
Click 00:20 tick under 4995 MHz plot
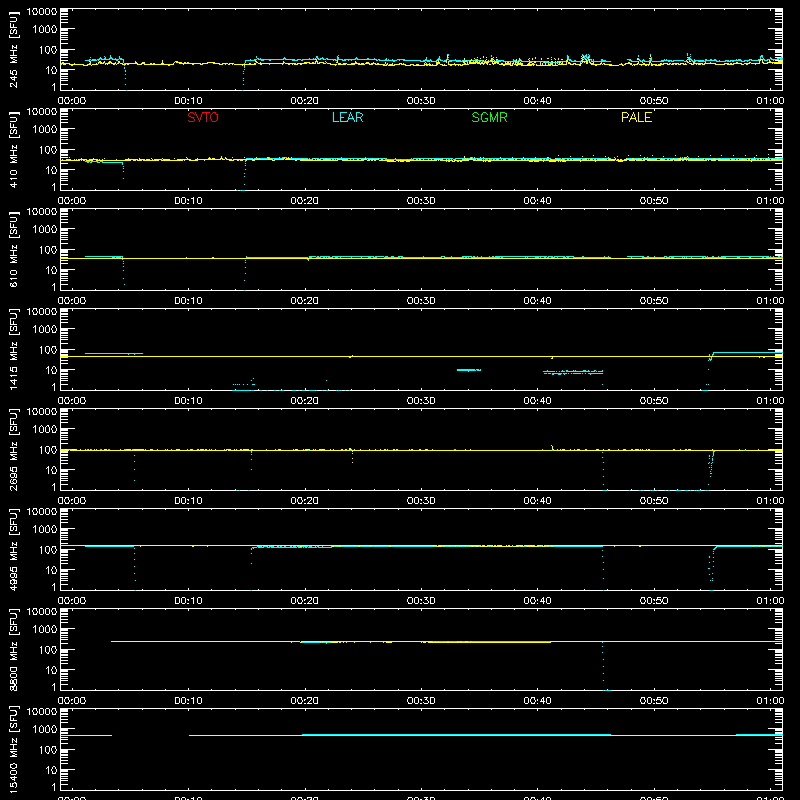305,601
